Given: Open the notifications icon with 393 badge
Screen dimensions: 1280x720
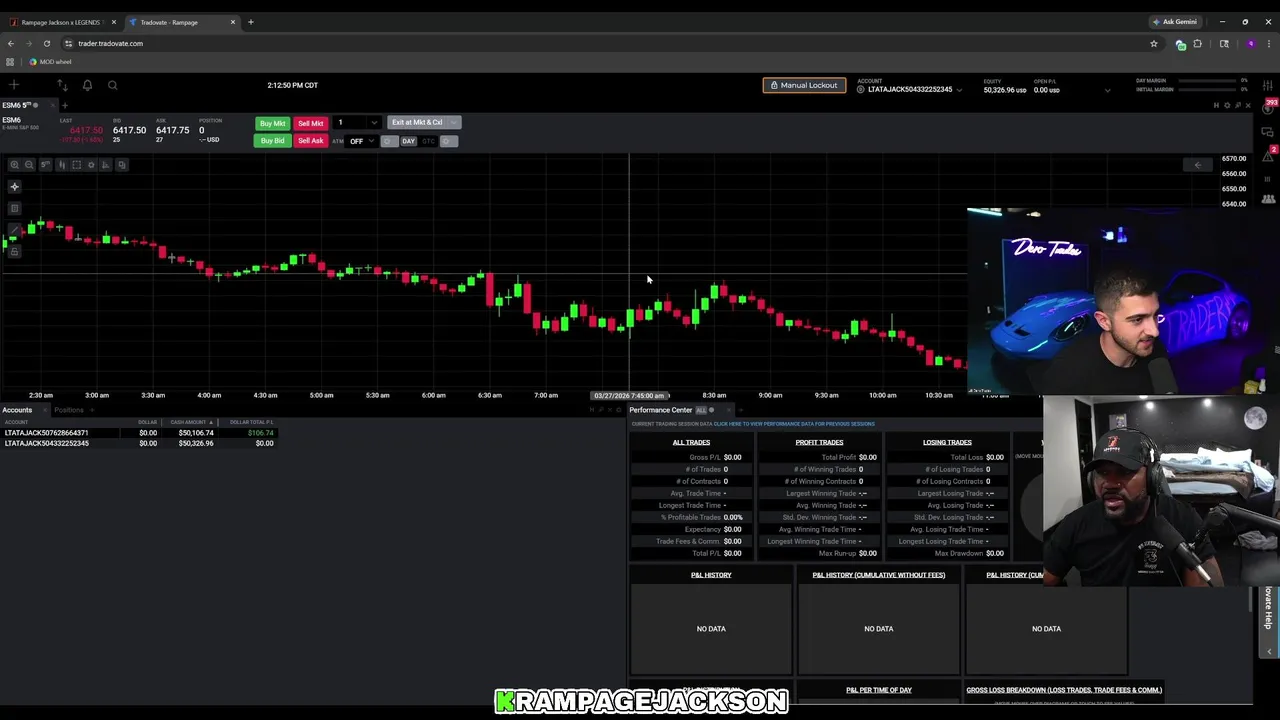Looking at the screenshot, I should (x=1269, y=108).
